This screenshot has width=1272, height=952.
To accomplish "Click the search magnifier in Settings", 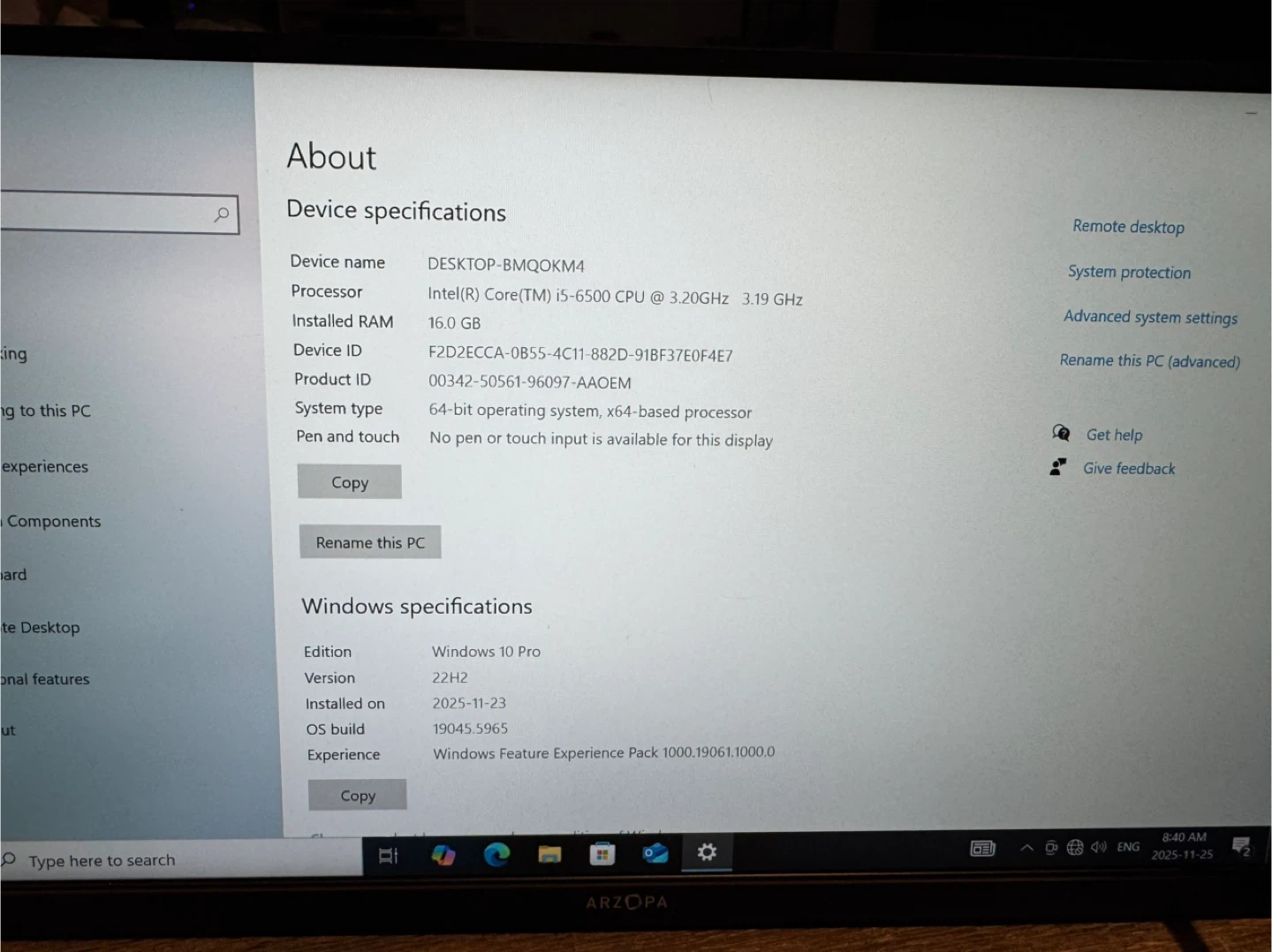I will click(x=222, y=215).
